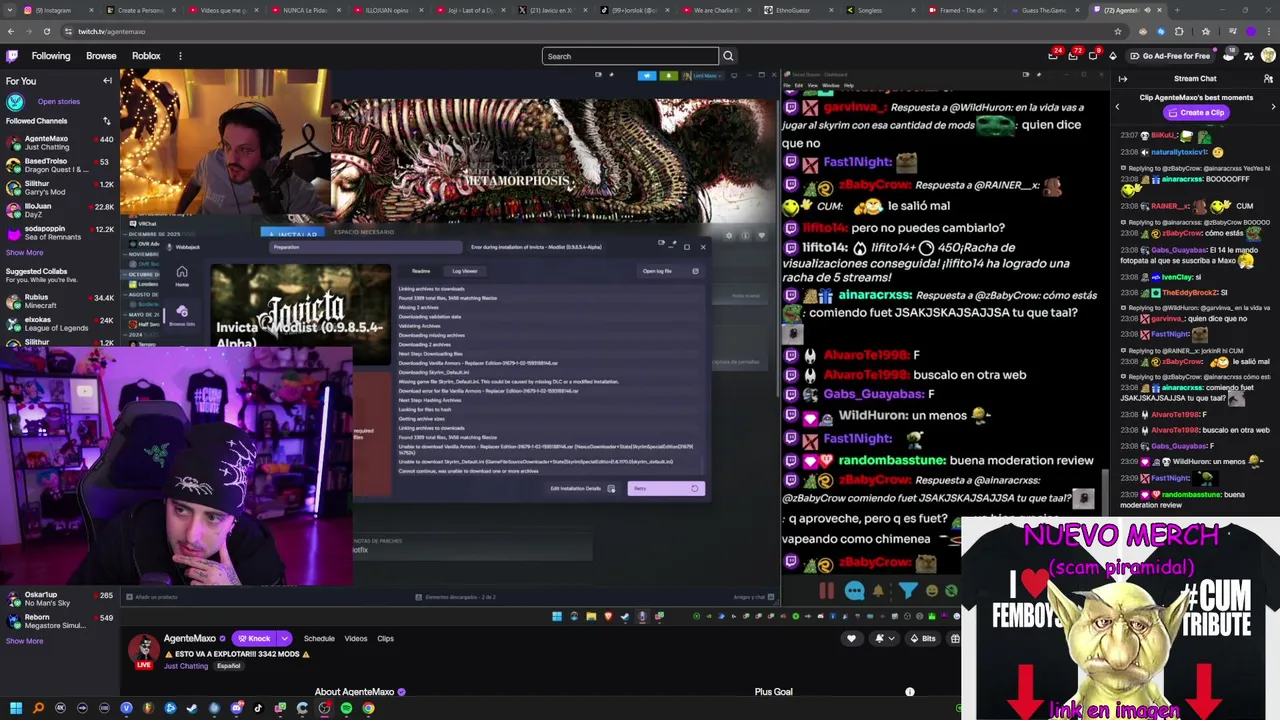
Task: Open elxokas League of Legends channel
Action: 58,324
